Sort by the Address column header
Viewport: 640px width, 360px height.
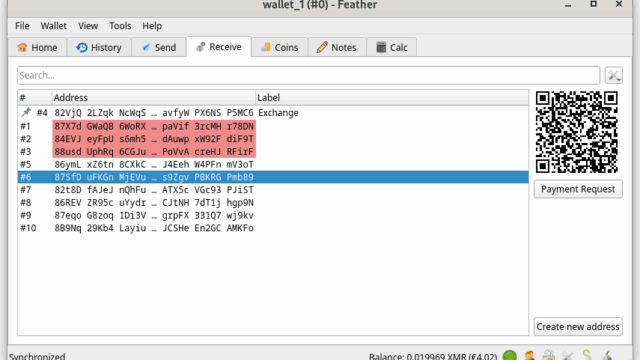coord(153,98)
